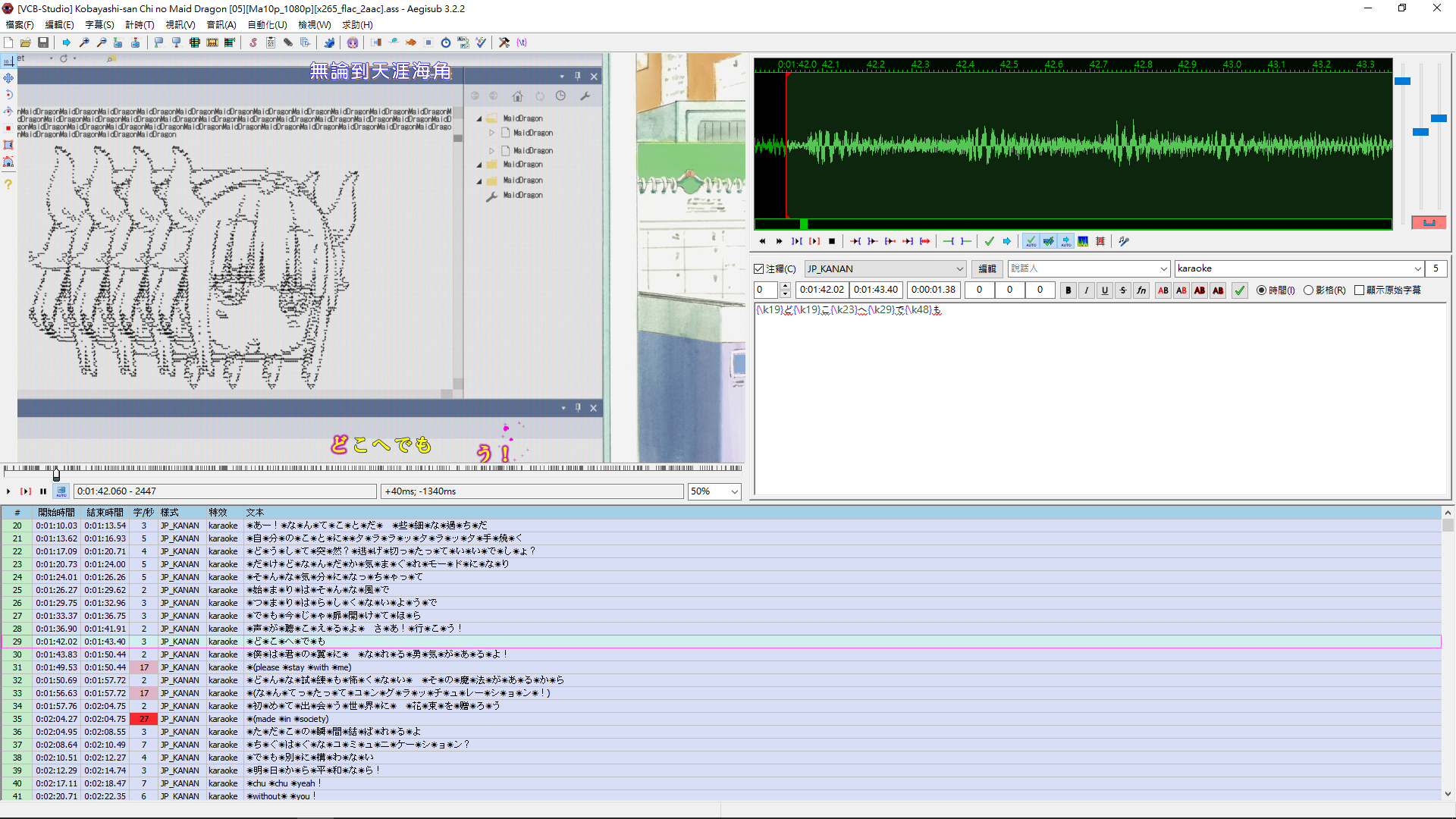Toggle tag hiding {\t} icon

point(522,42)
